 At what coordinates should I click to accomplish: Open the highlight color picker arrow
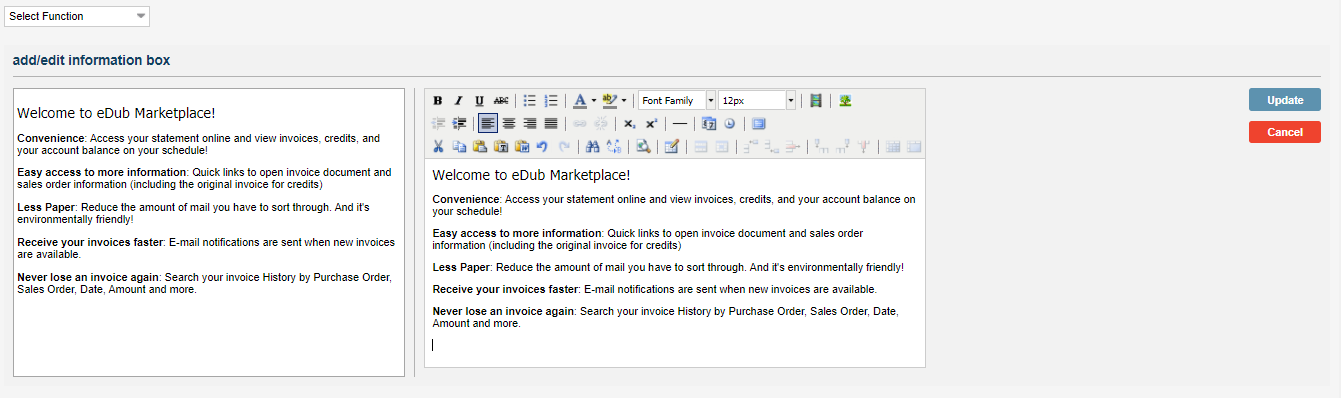coord(624,100)
